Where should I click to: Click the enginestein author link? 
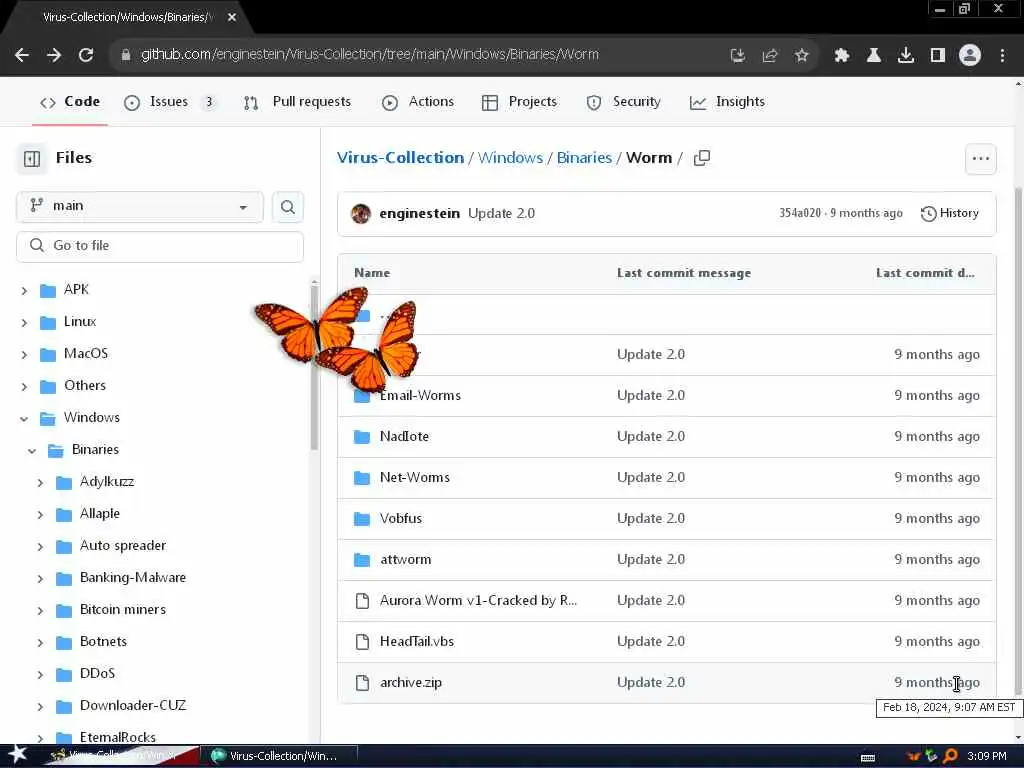[419, 214]
